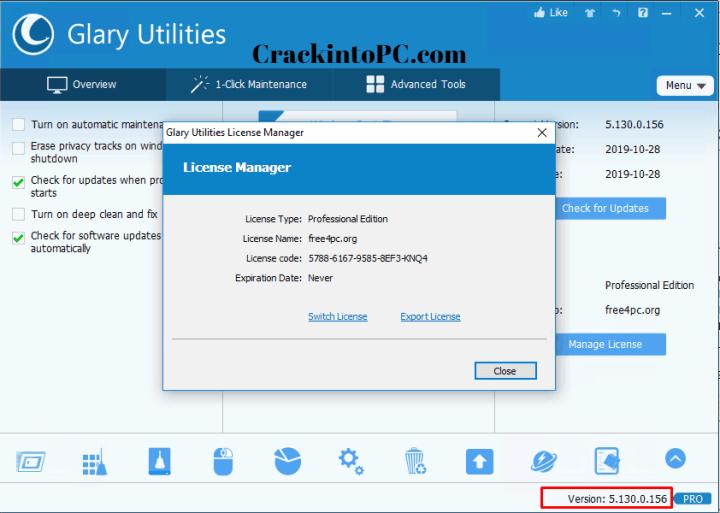The image size is (720, 513).
Task: Click the Expiration Date Never value
Action: pos(320,278)
